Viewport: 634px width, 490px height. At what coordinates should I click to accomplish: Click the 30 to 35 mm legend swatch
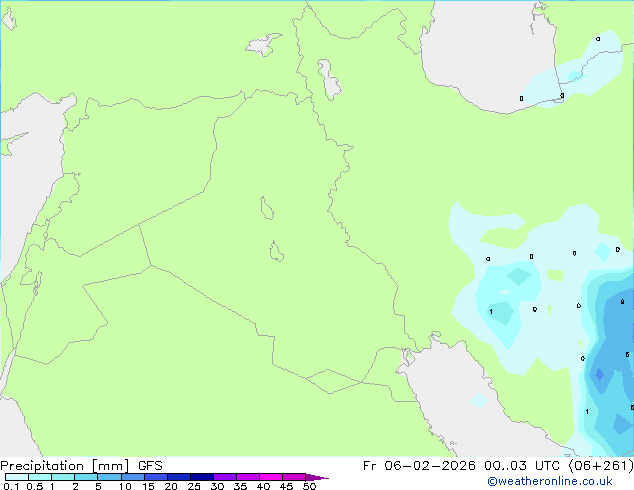[x=224, y=477]
